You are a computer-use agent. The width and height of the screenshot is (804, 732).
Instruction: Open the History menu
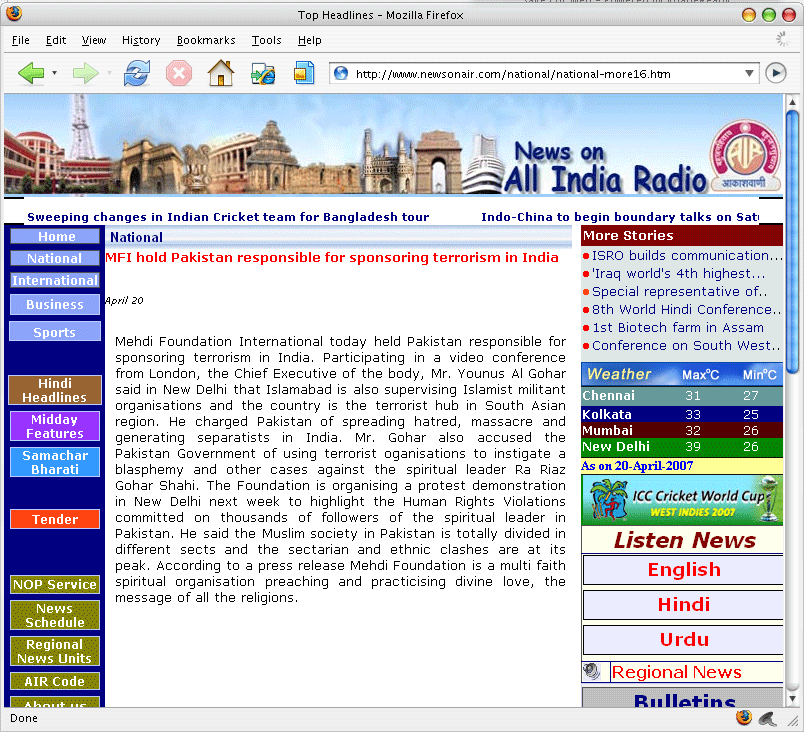(141, 40)
